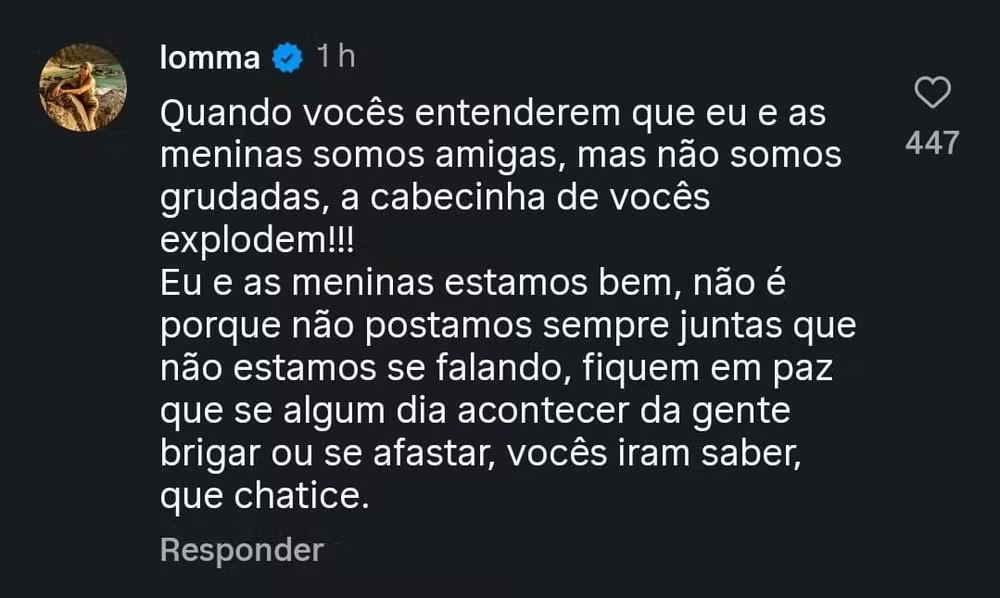The width and height of the screenshot is (1000, 598).
Task: Open lomma's profile picture avatar
Action: [x=83, y=88]
